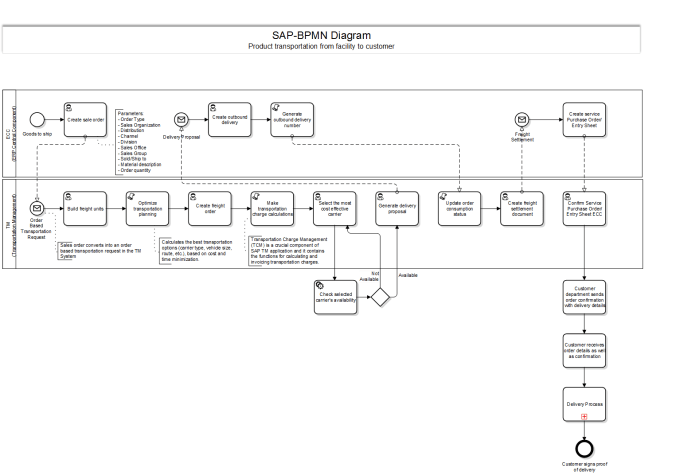Click the SAP-BPMN Diagram title text
Image resolution: width=680 pixels, height=475 pixels.
321,35
